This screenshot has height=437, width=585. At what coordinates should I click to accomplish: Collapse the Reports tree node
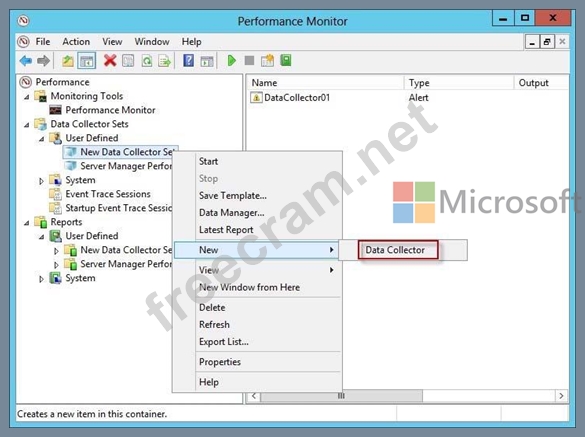point(26,223)
